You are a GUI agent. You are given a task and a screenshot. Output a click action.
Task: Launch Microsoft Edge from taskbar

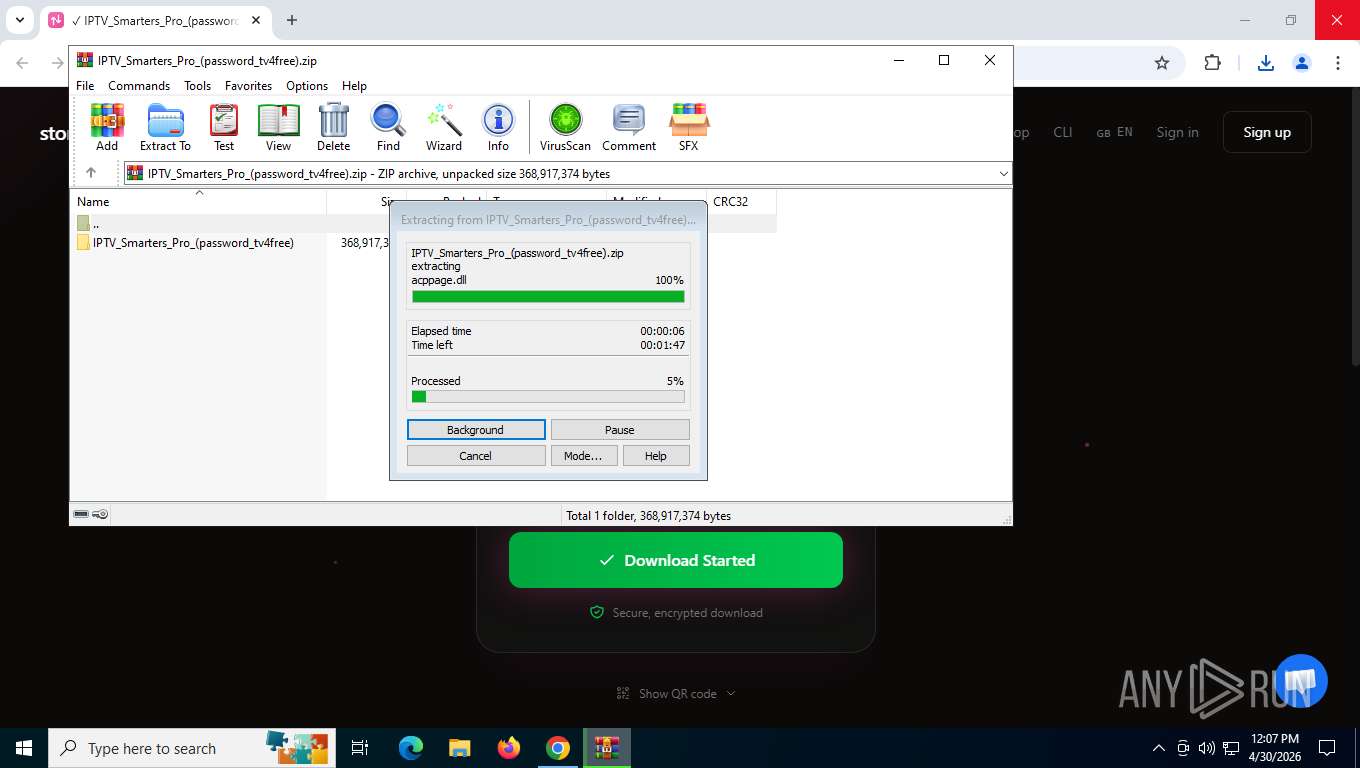pos(410,748)
